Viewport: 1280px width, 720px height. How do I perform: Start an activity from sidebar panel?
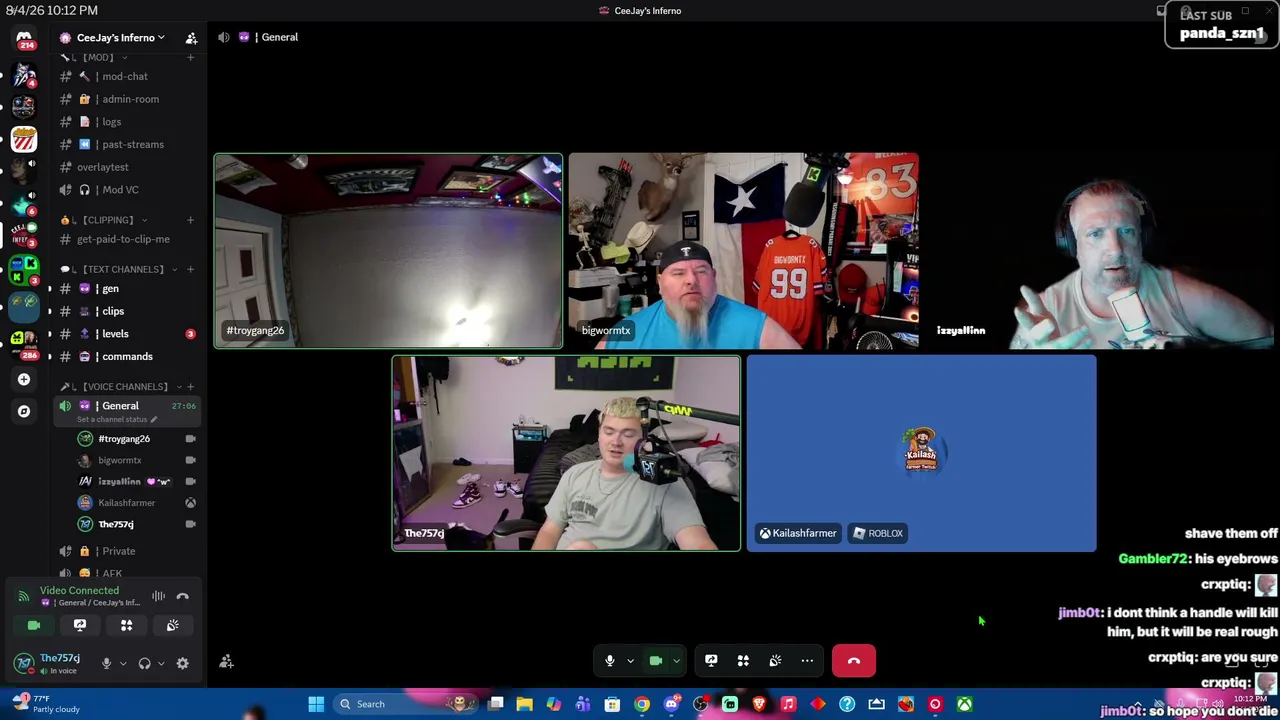click(126, 625)
